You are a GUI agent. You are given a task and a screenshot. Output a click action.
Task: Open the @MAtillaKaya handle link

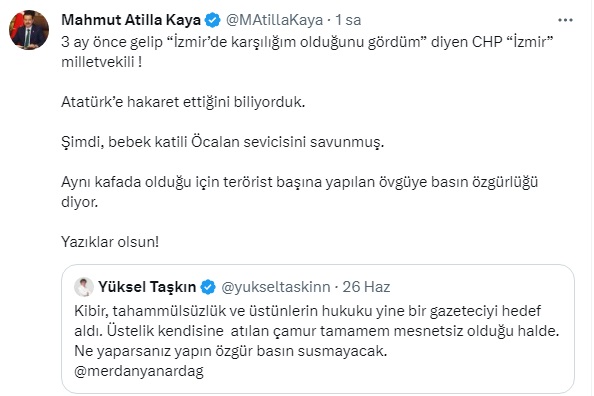click(274, 20)
